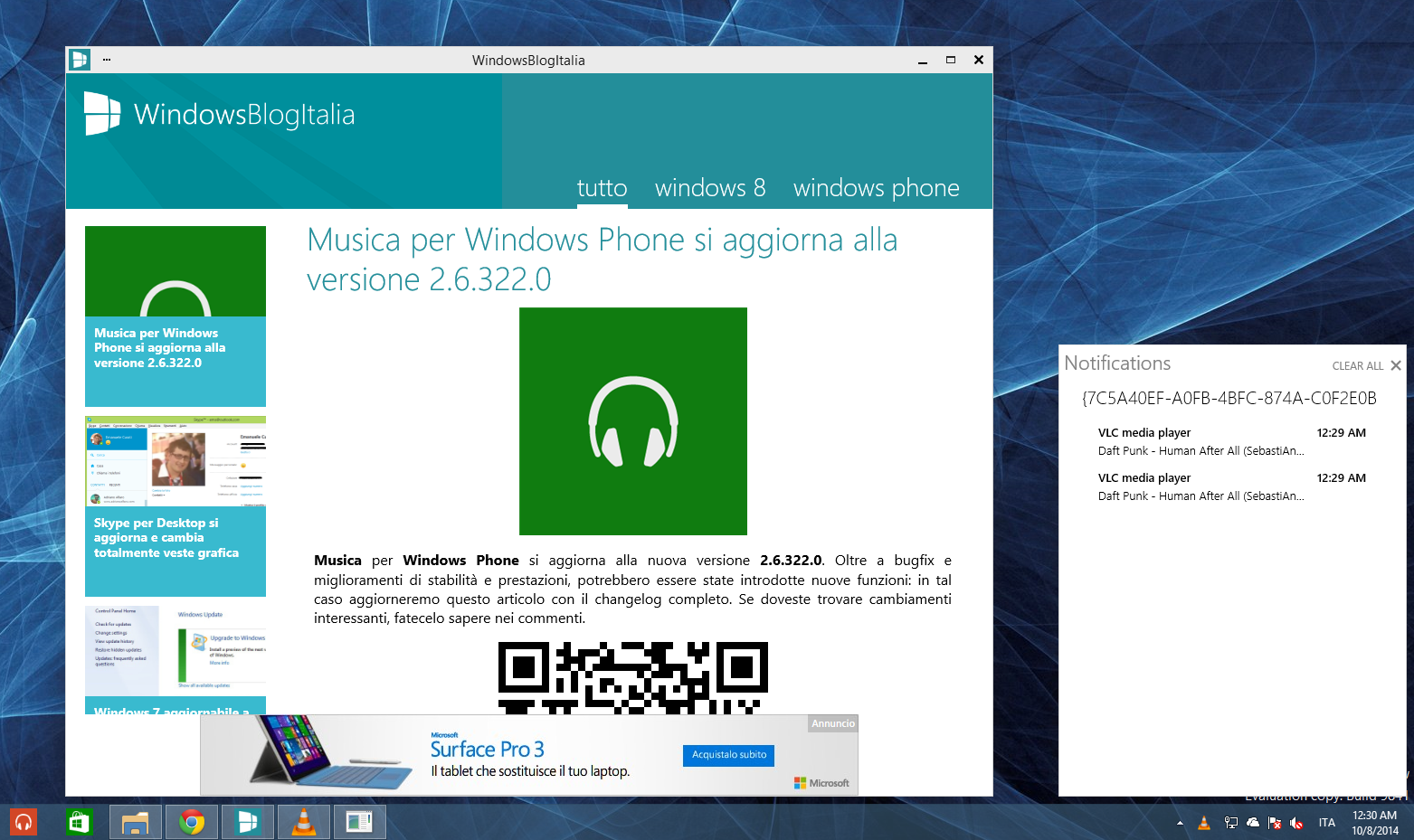Maximize the WindowsBlogItalia window
This screenshot has height=840, width=1414.
[x=951, y=60]
